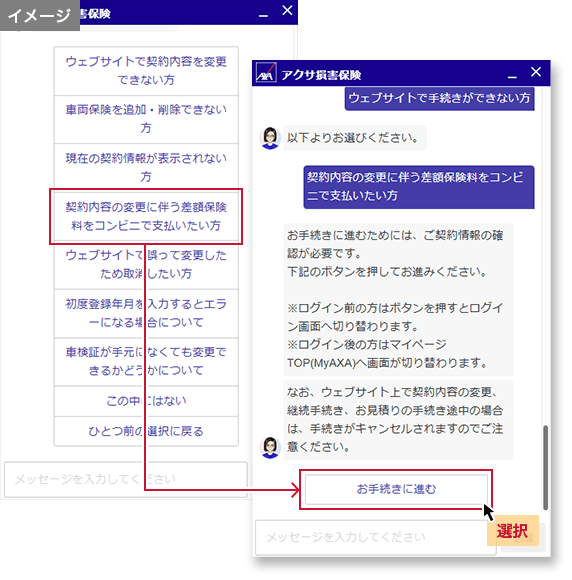Select 車検証が手元になくても変更できるかどうかについて option
The image size is (572, 580).
(146, 362)
